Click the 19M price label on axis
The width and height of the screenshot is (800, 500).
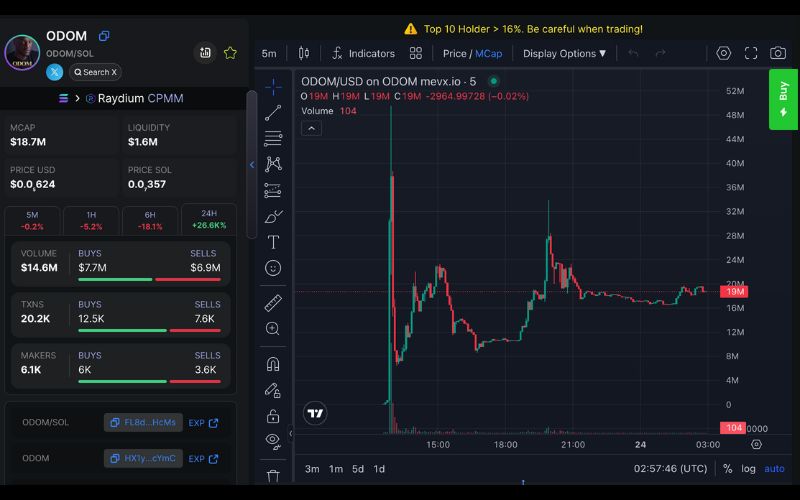[734, 292]
